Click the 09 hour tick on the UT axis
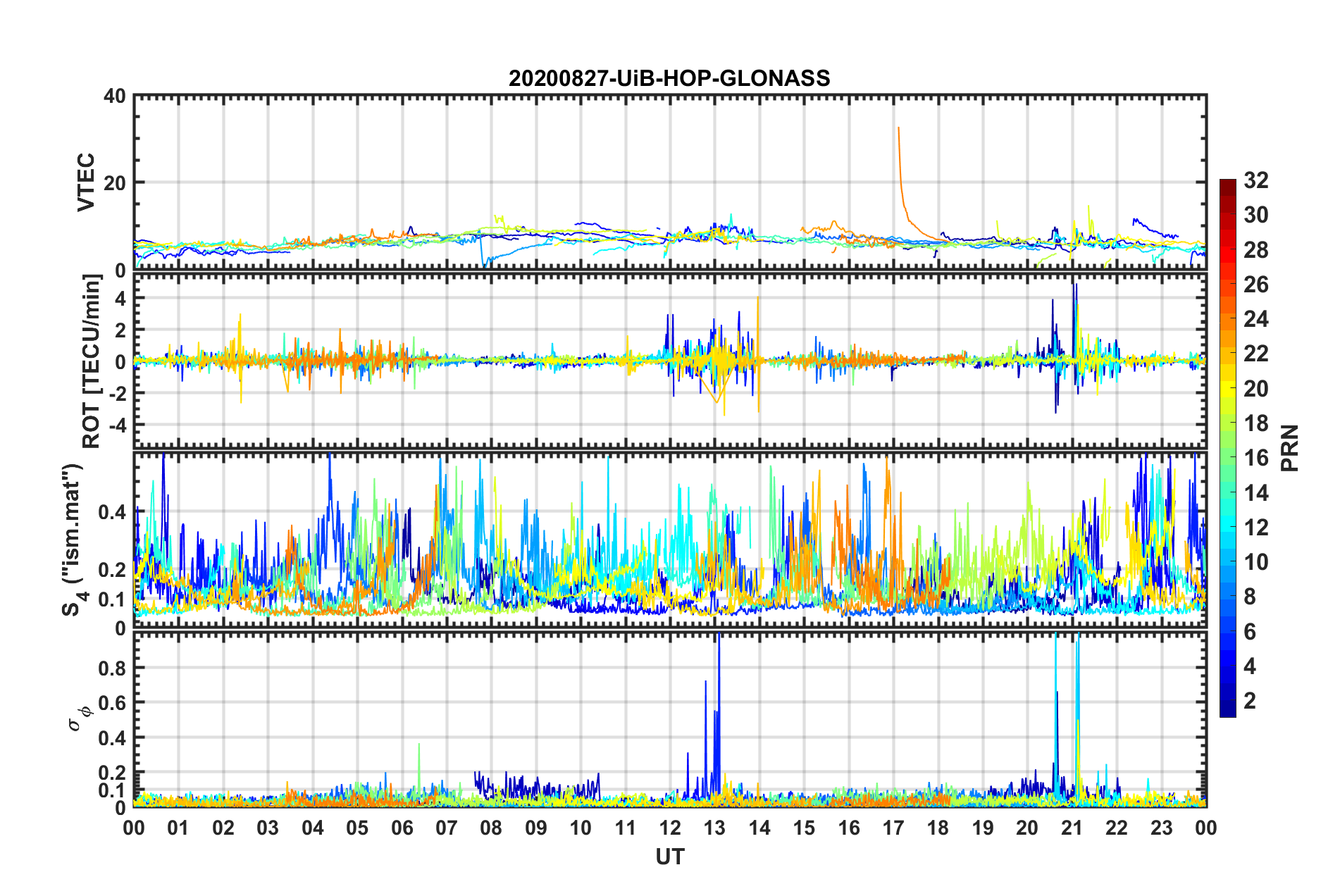Screen dimensions: 1340x896 tap(536, 828)
